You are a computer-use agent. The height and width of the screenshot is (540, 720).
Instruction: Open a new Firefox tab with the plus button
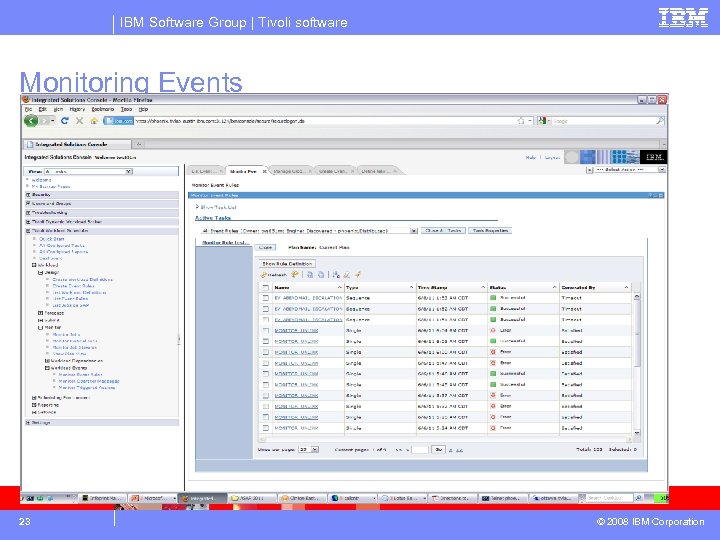[139, 144]
